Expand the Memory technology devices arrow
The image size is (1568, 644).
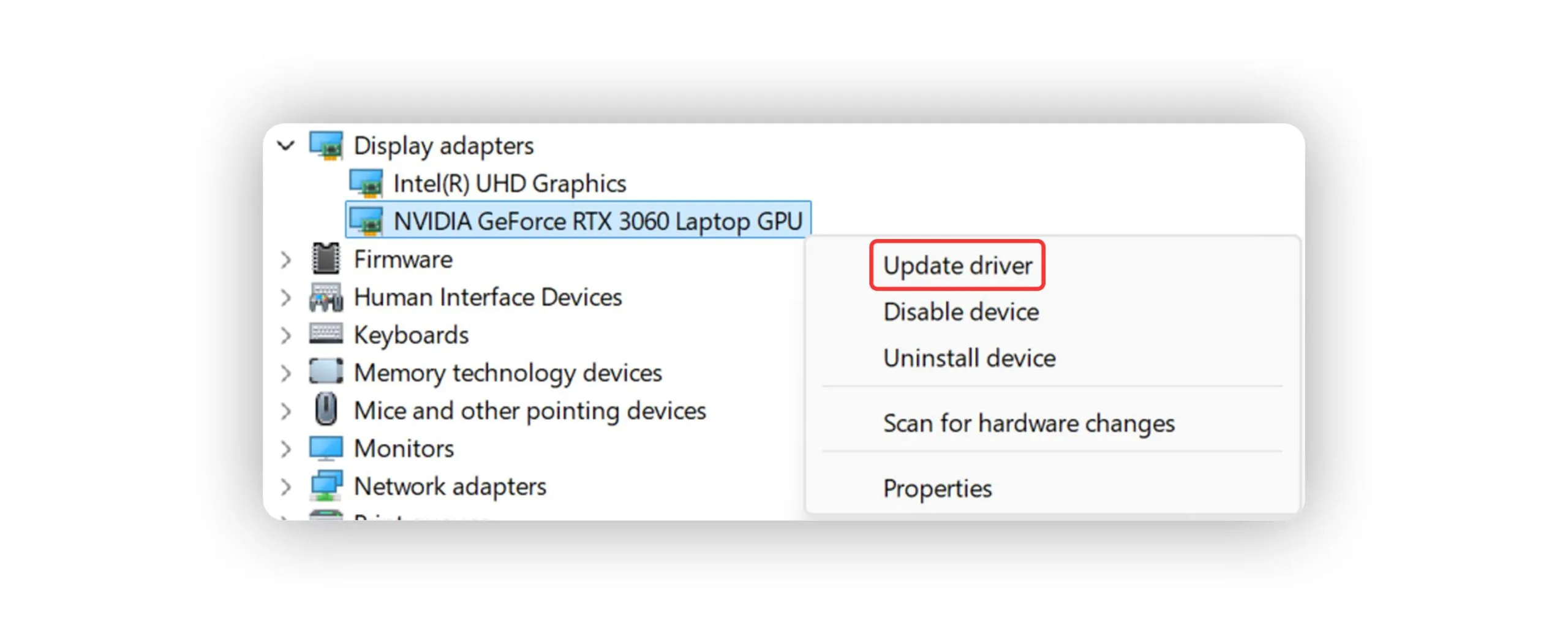[x=285, y=373]
